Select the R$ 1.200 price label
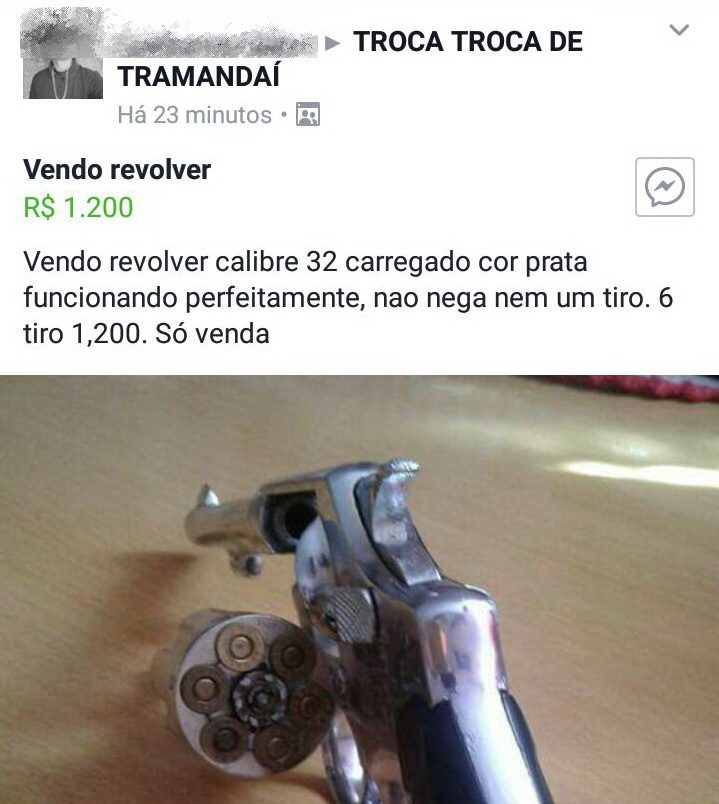 tap(78, 207)
